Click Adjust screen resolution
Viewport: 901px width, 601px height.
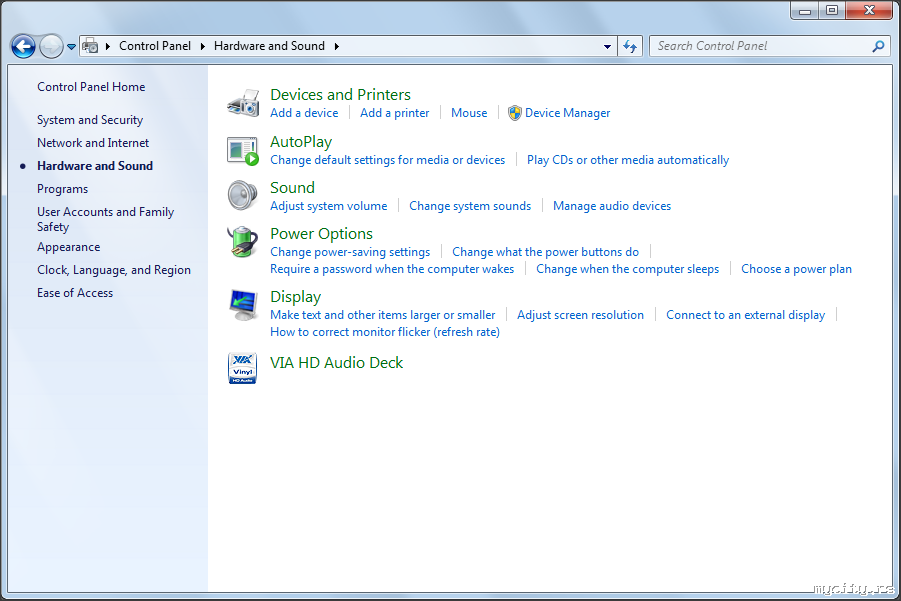[x=580, y=315]
